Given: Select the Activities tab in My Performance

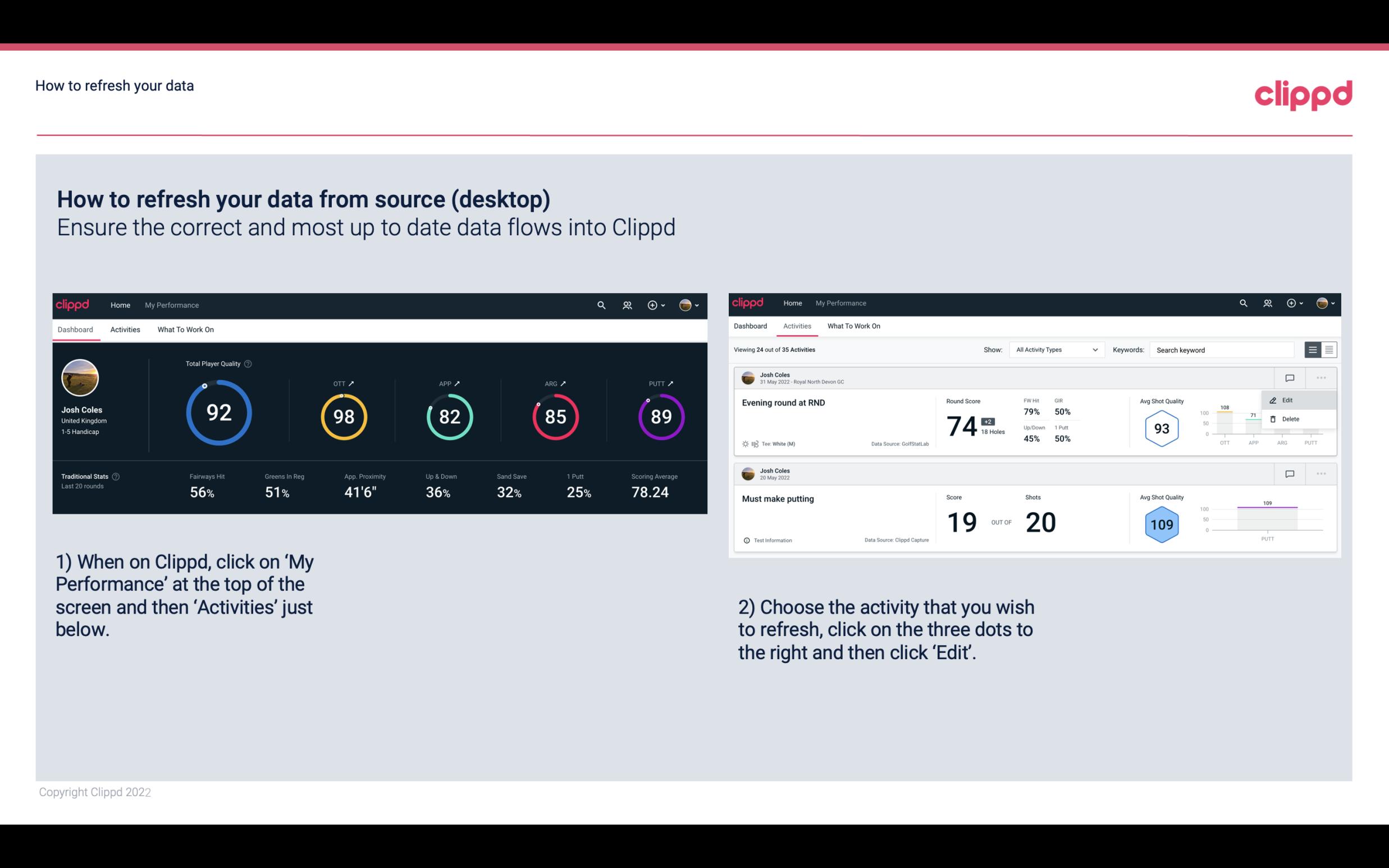Looking at the screenshot, I should click(125, 329).
